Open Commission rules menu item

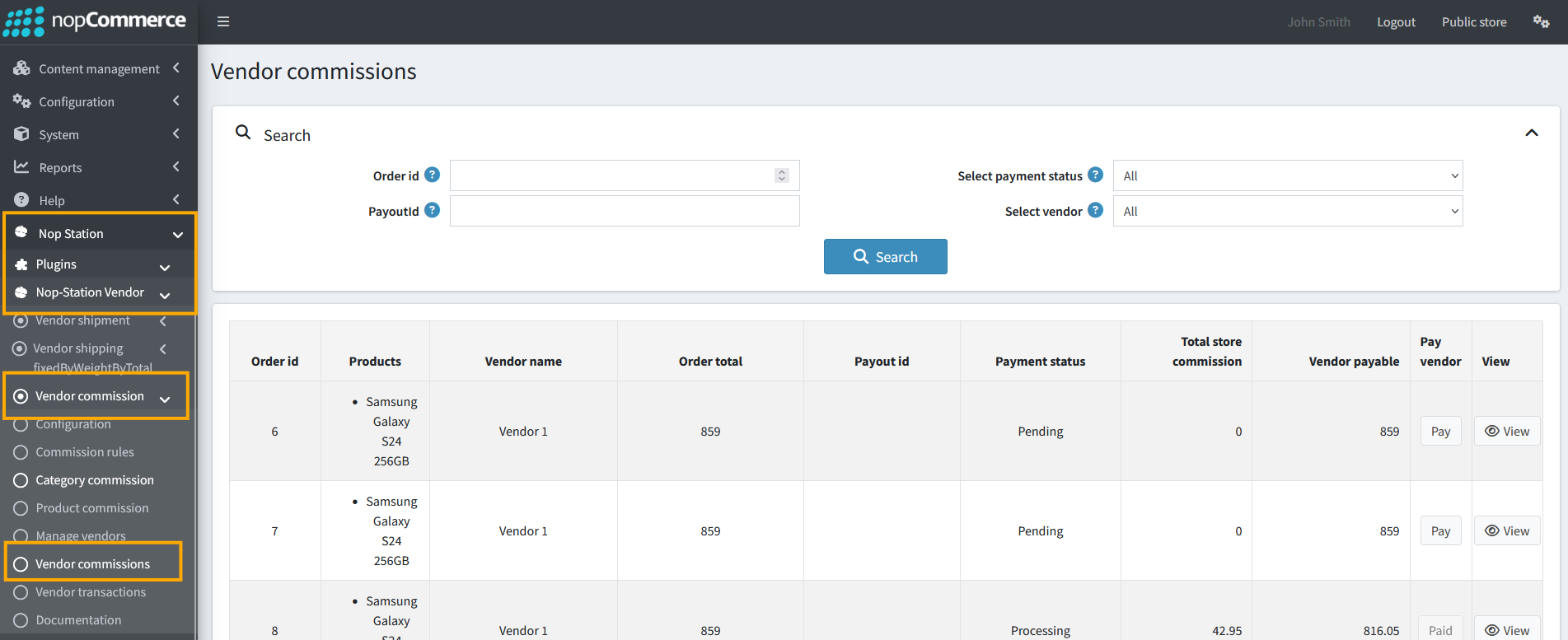85,452
